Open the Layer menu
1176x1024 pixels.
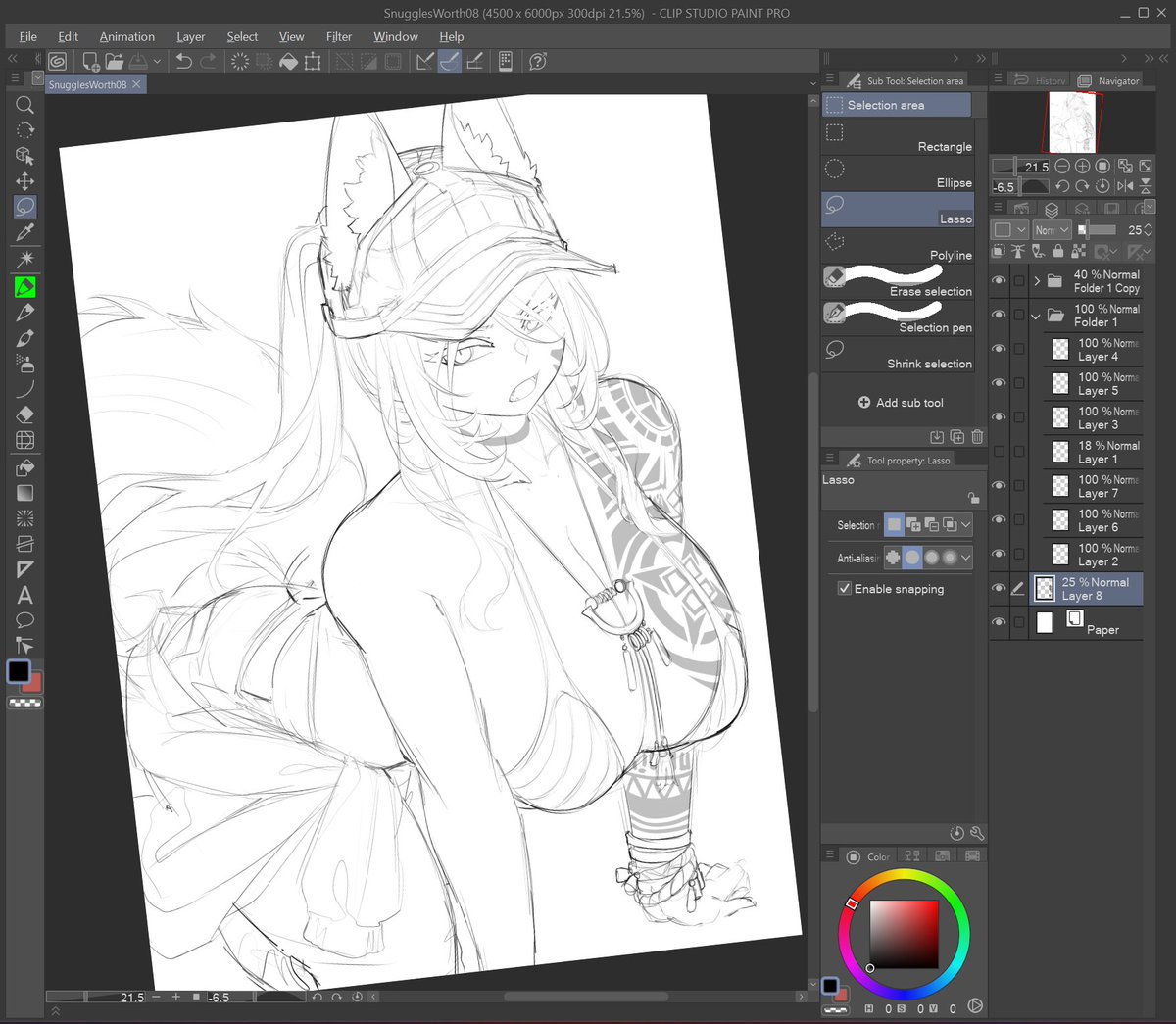pyautogui.click(x=191, y=36)
